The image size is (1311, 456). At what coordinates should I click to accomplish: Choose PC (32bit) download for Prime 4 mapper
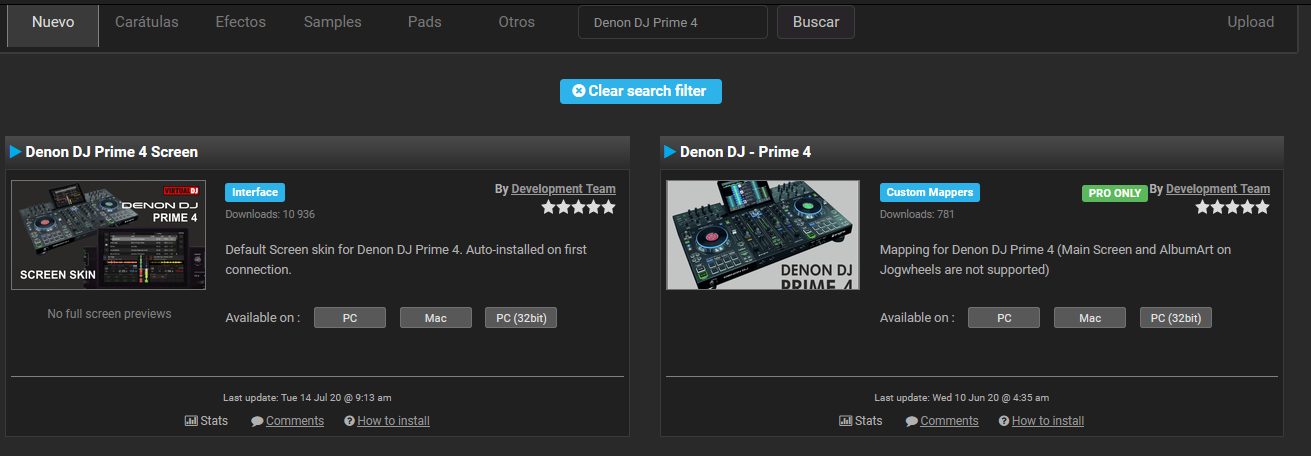(1176, 318)
